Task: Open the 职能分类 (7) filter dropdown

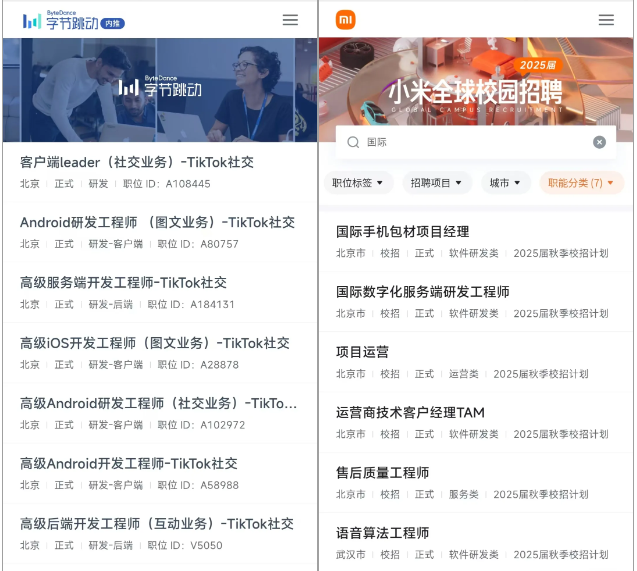Action: 581,183
